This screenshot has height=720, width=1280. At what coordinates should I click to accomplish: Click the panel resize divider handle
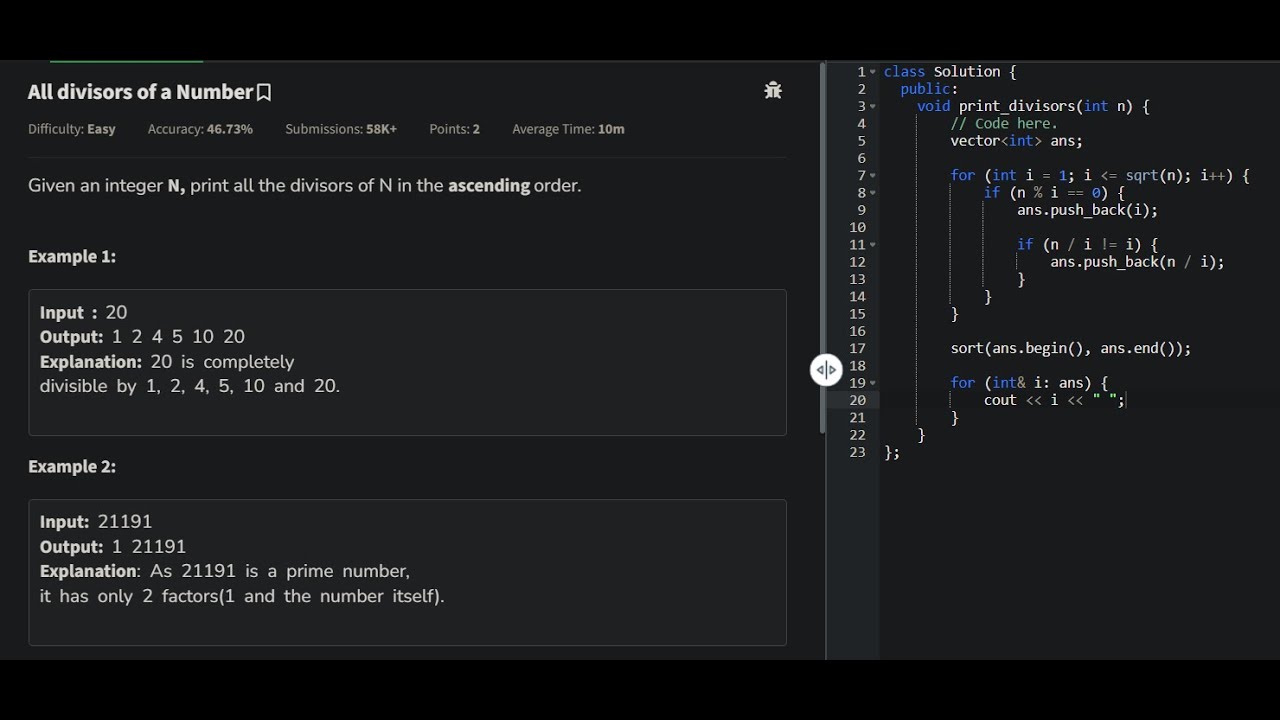pos(826,370)
